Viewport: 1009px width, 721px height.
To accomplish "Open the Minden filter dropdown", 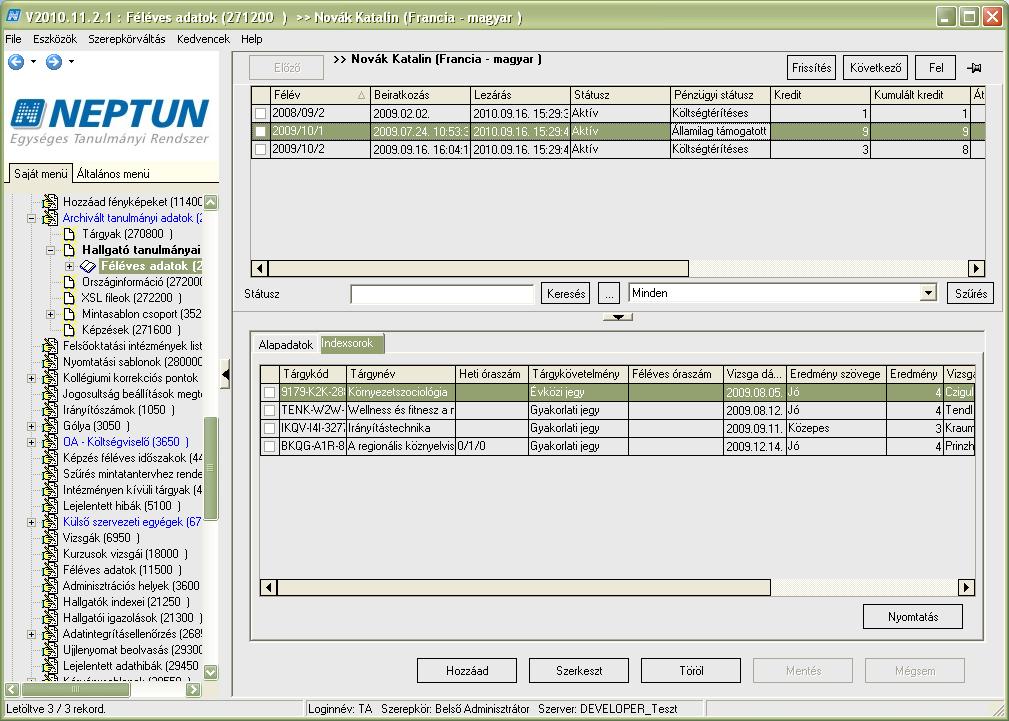I will click(x=927, y=294).
